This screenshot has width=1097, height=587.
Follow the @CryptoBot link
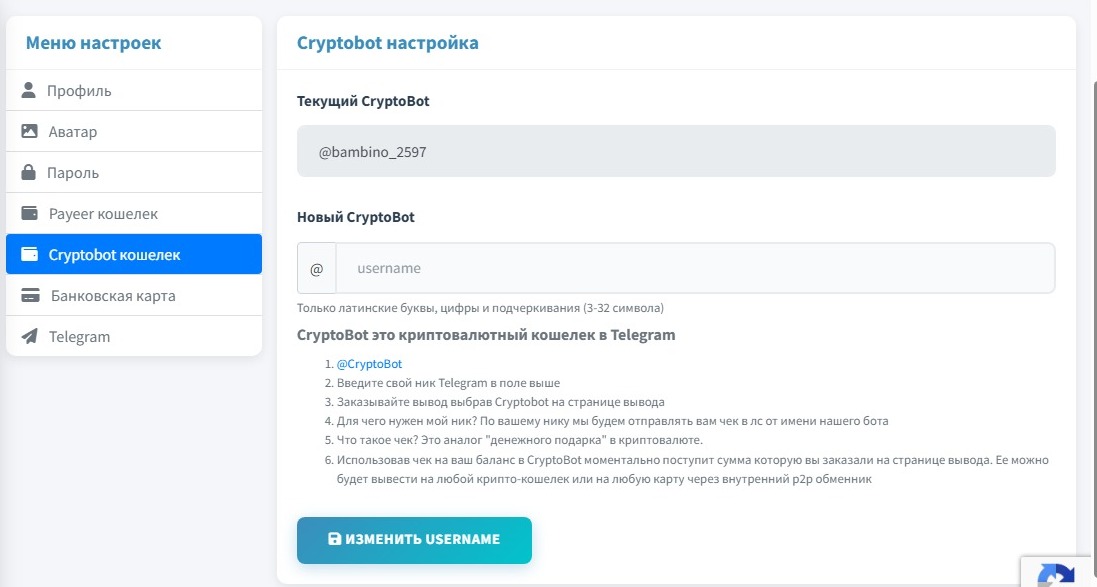pyautogui.click(x=369, y=364)
